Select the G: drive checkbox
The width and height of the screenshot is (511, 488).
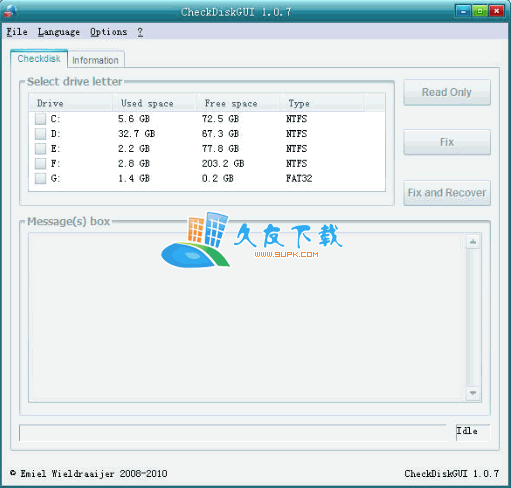[x=40, y=178]
